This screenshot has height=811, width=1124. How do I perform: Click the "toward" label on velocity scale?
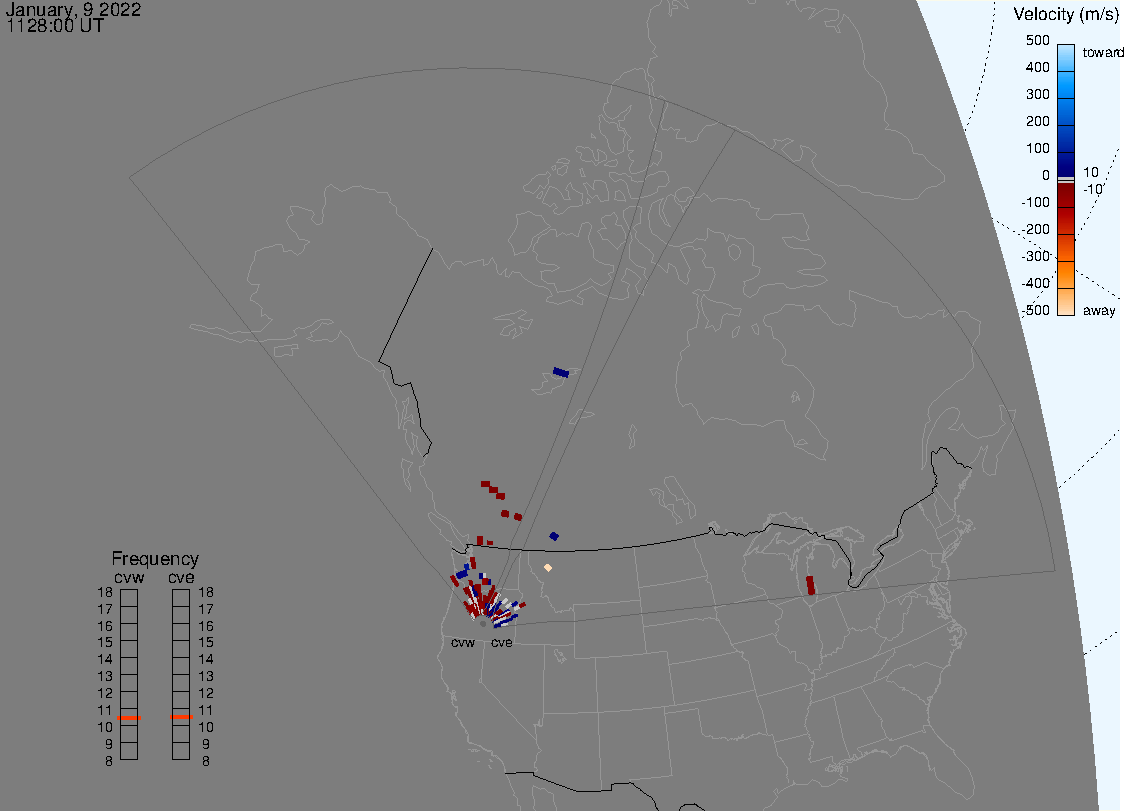tap(1102, 52)
